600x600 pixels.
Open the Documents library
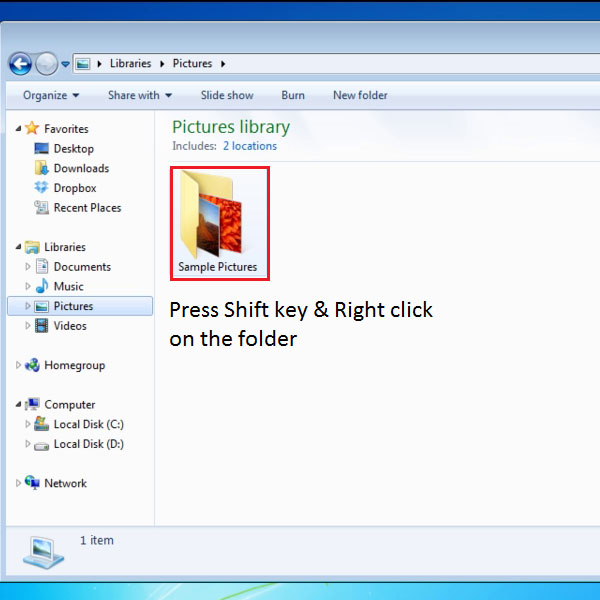[82, 267]
